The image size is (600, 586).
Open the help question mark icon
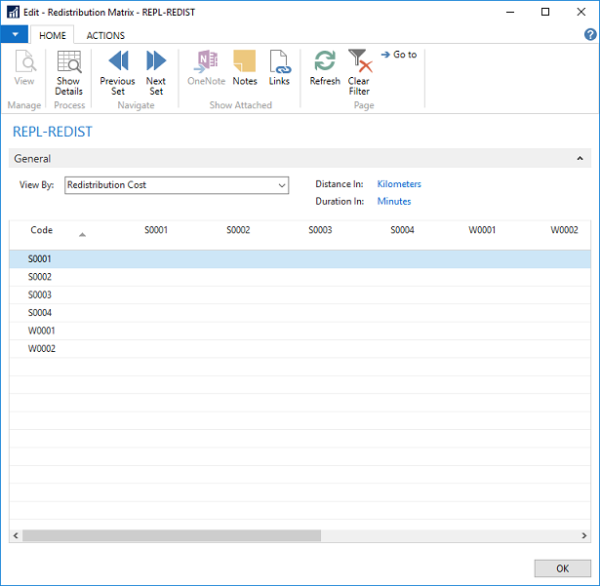tap(590, 35)
